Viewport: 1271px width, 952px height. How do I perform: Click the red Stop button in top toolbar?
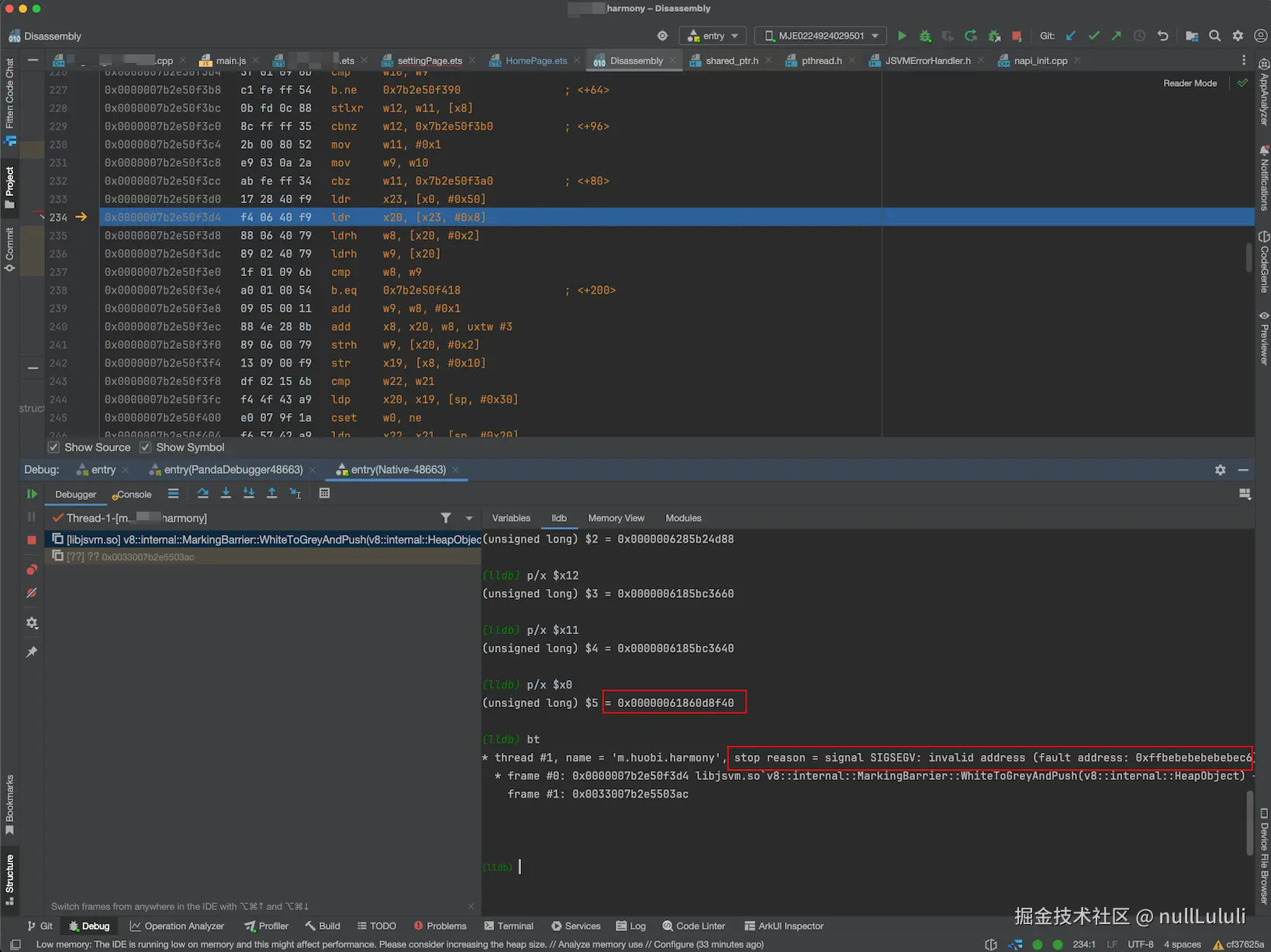click(1017, 36)
